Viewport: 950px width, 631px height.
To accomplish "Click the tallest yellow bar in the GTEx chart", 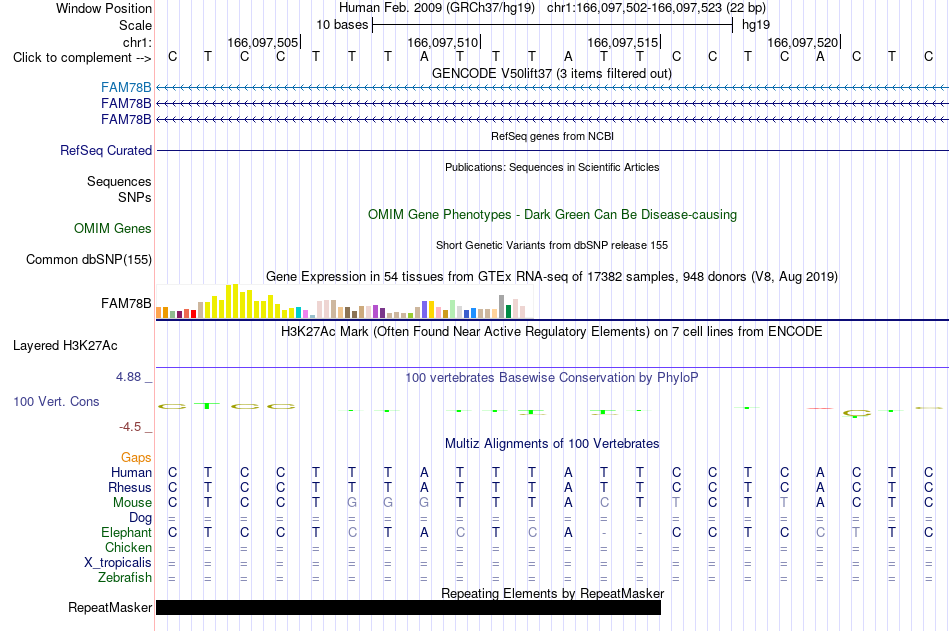I will pyautogui.click(x=235, y=301).
